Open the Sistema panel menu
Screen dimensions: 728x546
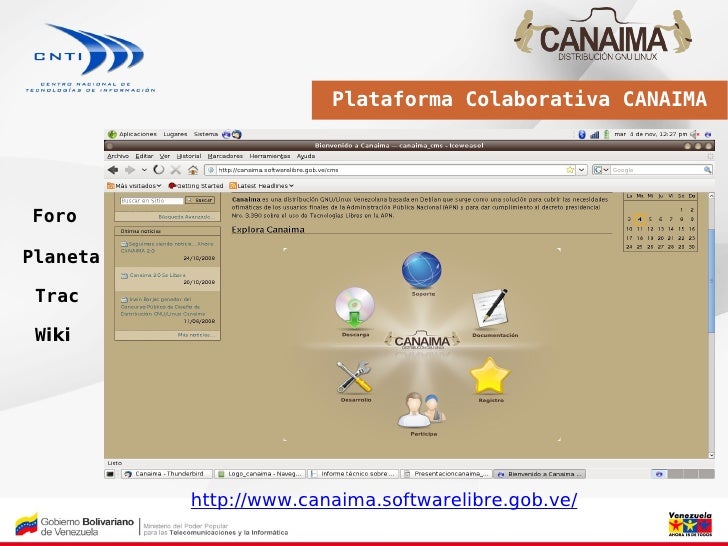click(x=206, y=134)
